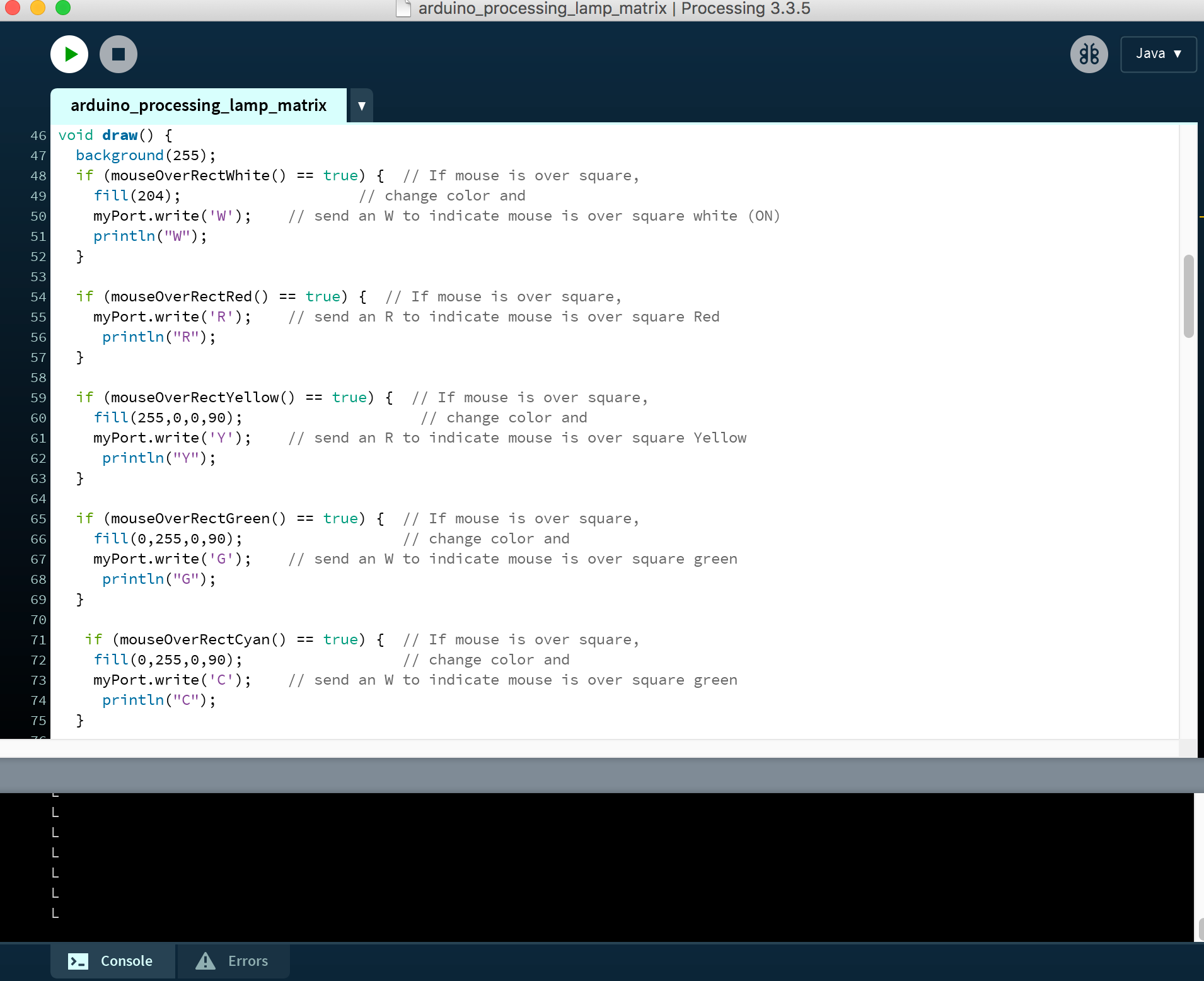Image resolution: width=1204 pixels, height=981 pixels.
Task: Click "myPort.write('W');" statement
Action: [x=172, y=216]
